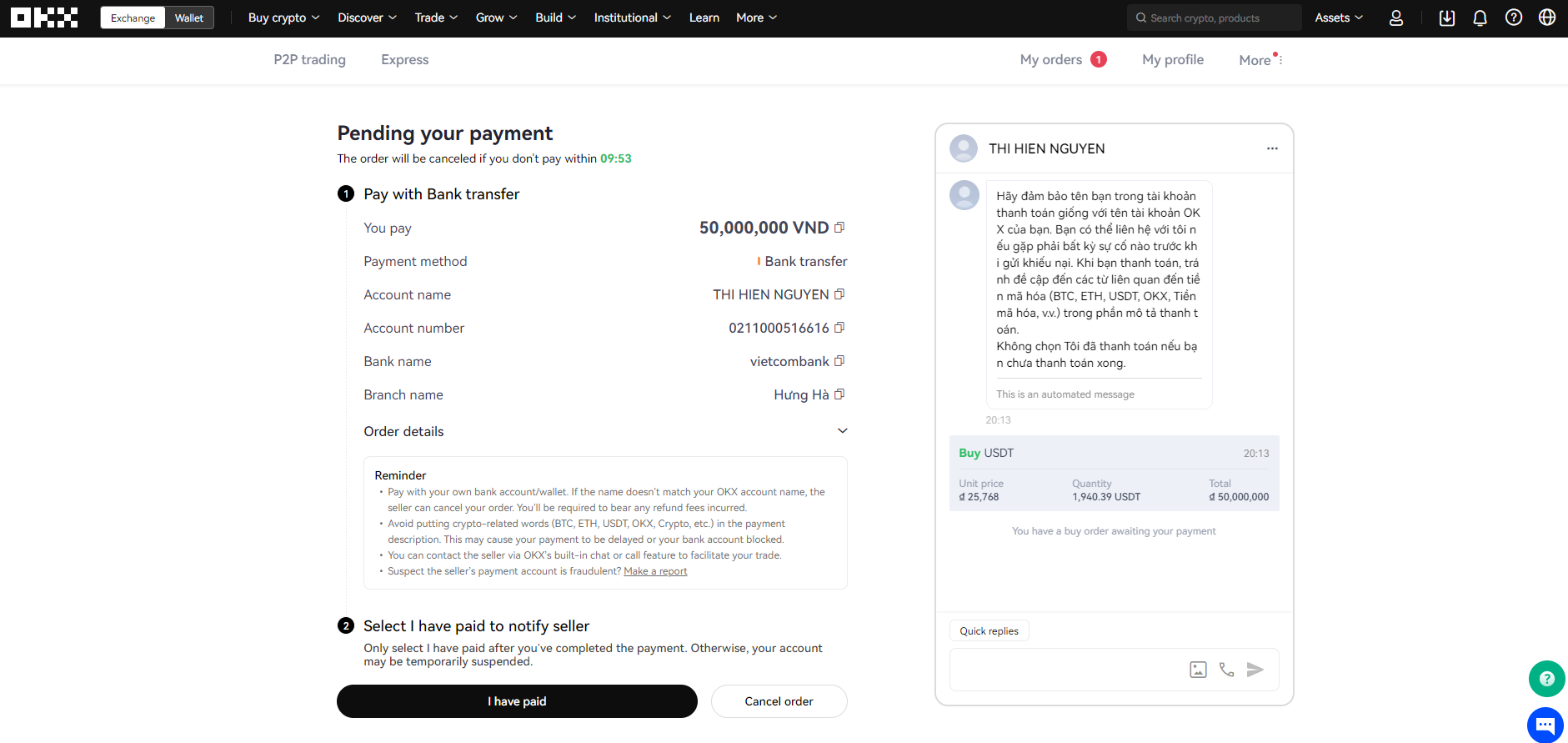Follow the Make a report link
1568x743 pixels.
coord(655,571)
